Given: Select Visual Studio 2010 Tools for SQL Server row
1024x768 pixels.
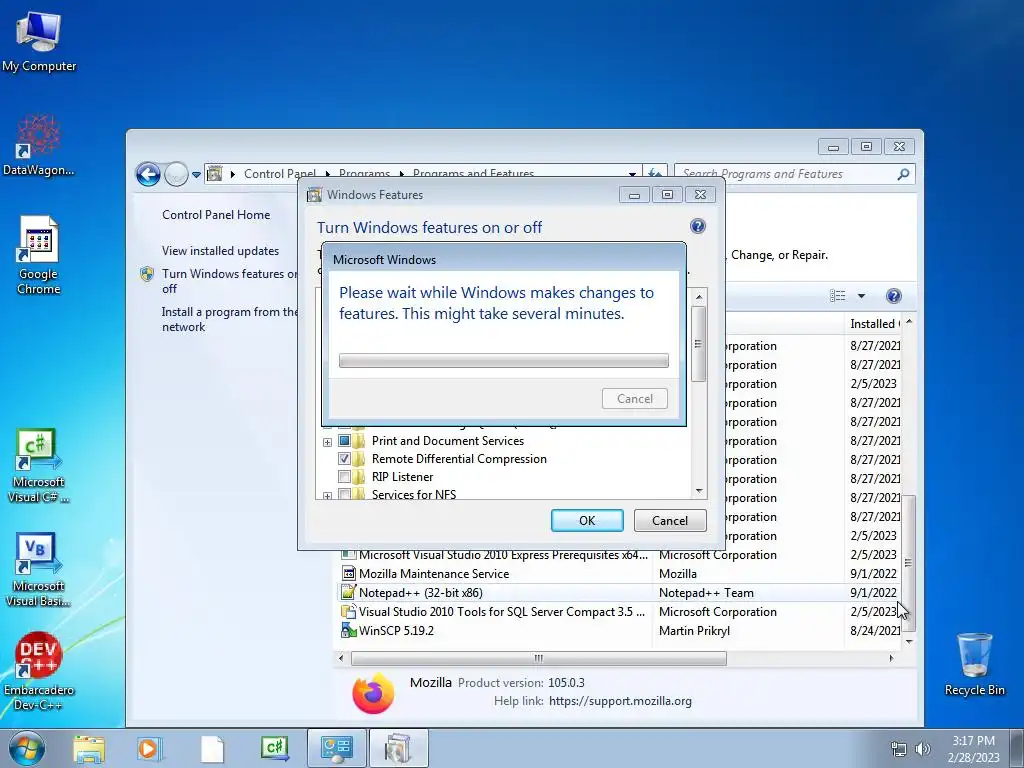Looking at the screenshot, I should click(x=619, y=611).
